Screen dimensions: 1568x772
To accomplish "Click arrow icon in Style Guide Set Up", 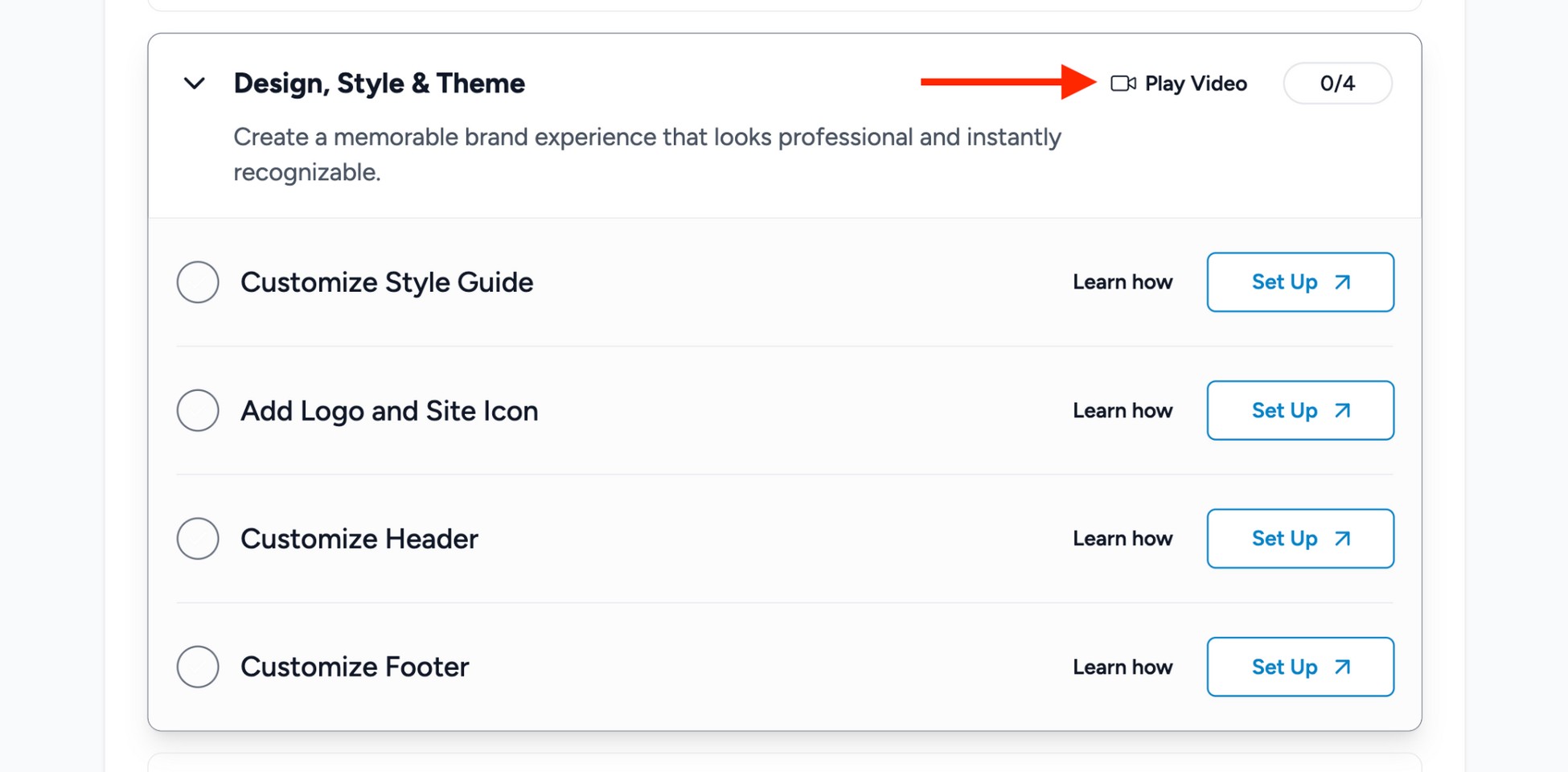I will [1342, 282].
